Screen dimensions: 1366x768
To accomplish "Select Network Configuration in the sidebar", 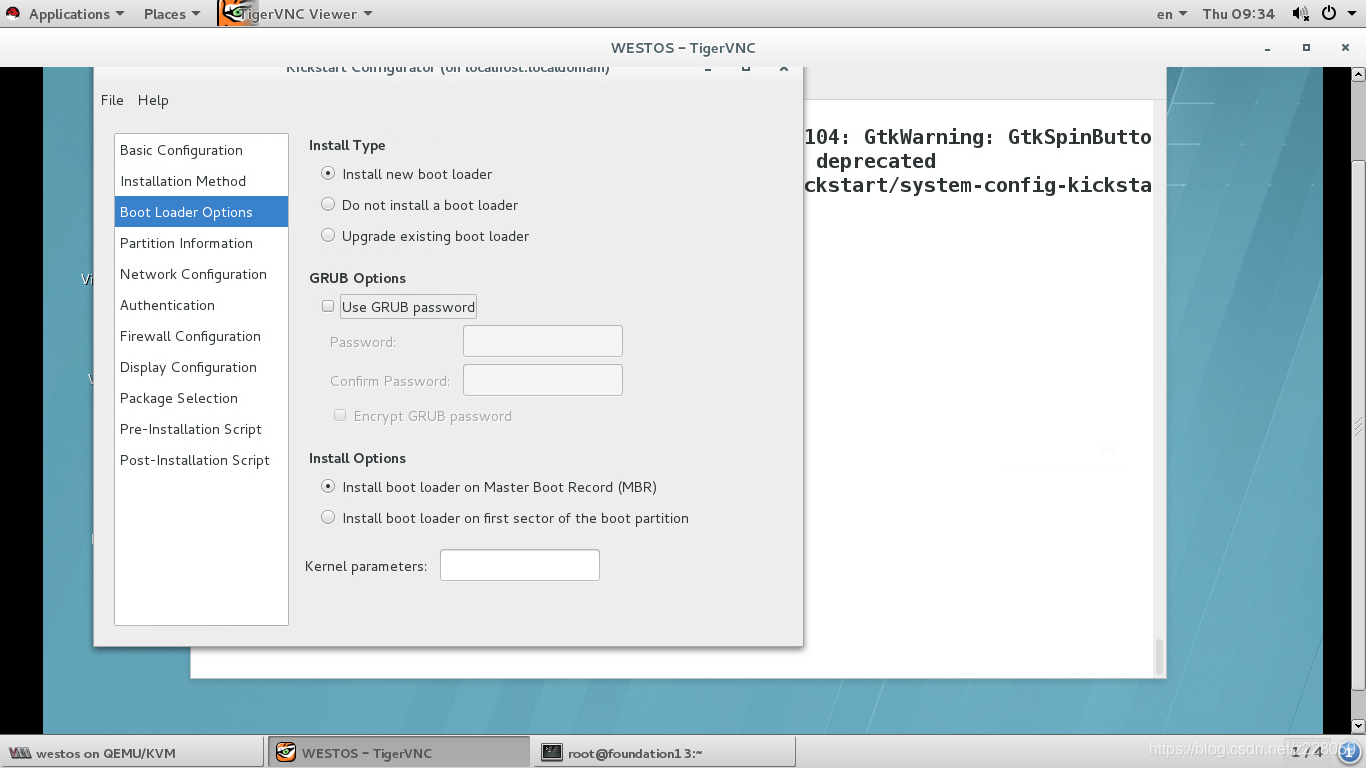I will [201, 274].
